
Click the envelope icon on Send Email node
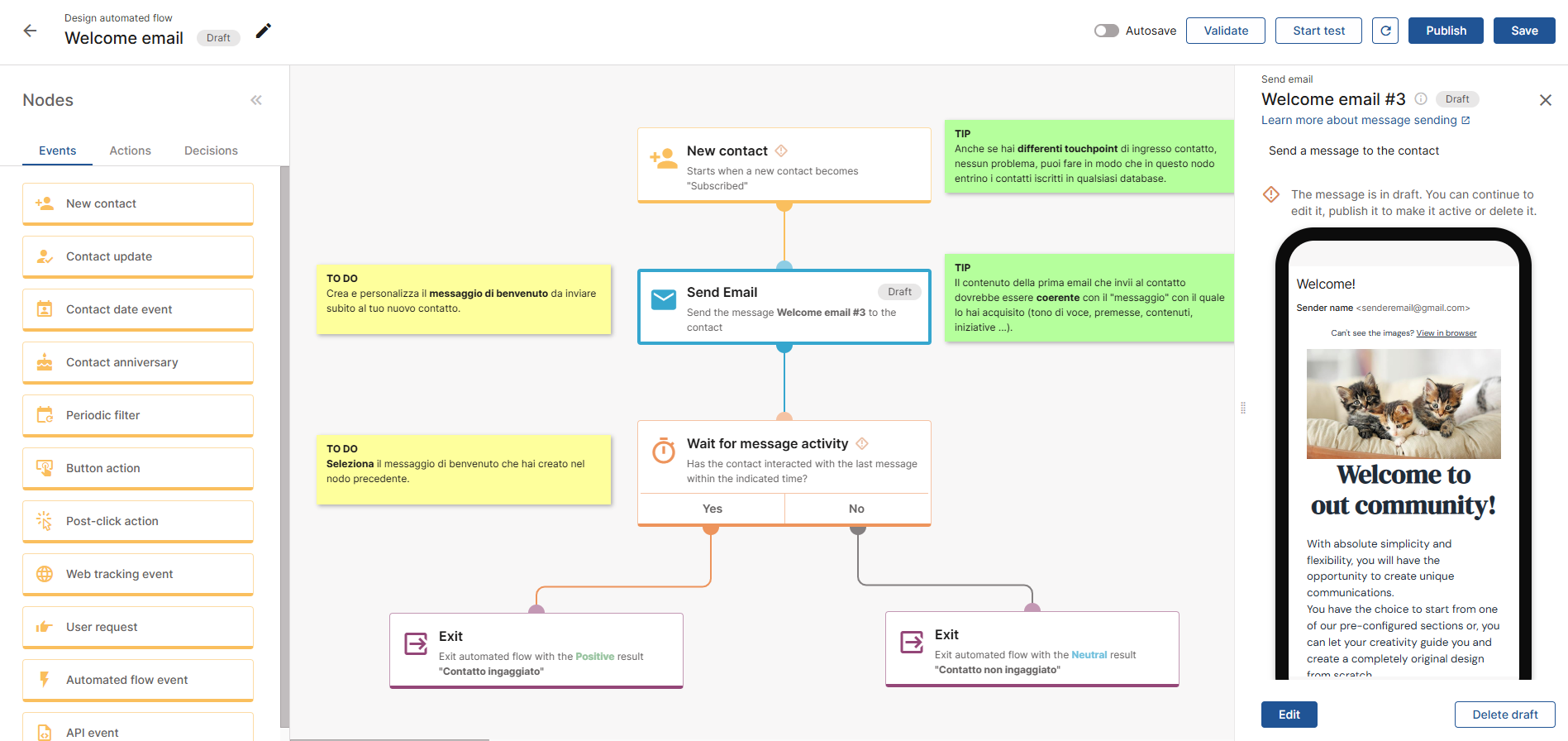coord(664,299)
